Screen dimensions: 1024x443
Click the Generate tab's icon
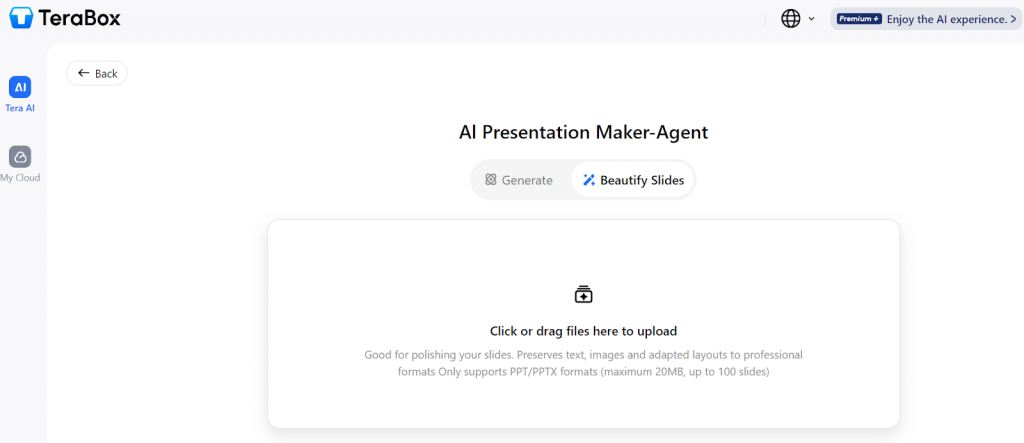click(490, 180)
